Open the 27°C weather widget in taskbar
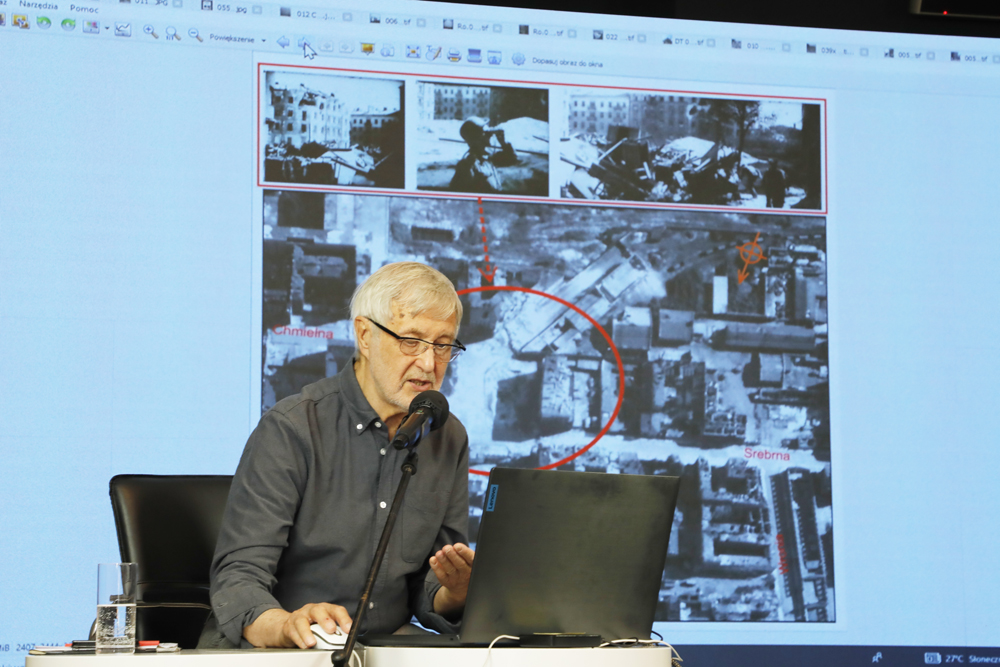The width and height of the screenshot is (1000, 667). [x=955, y=660]
